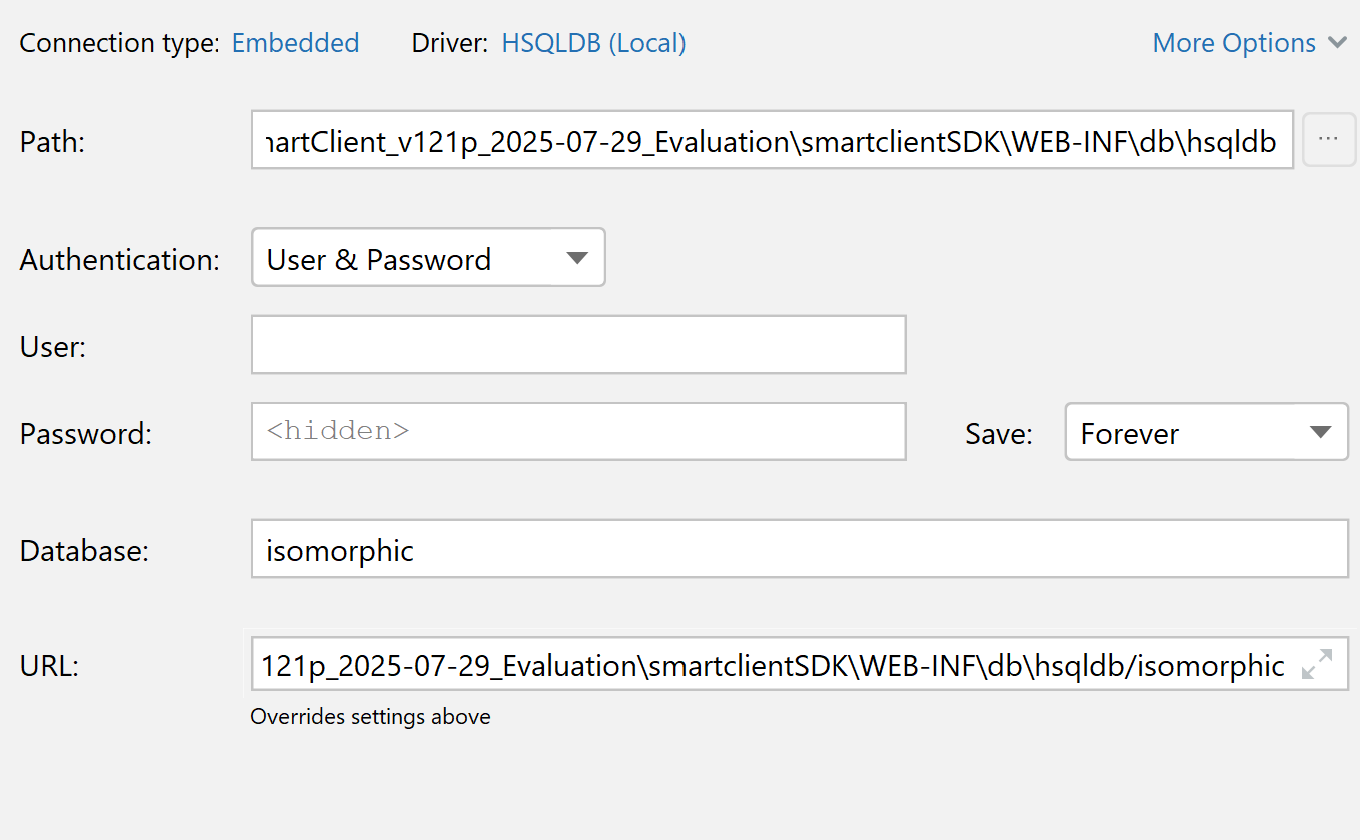The height and width of the screenshot is (840, 1360).
Task: Click inside the URL text field
Action: [770, 665]
